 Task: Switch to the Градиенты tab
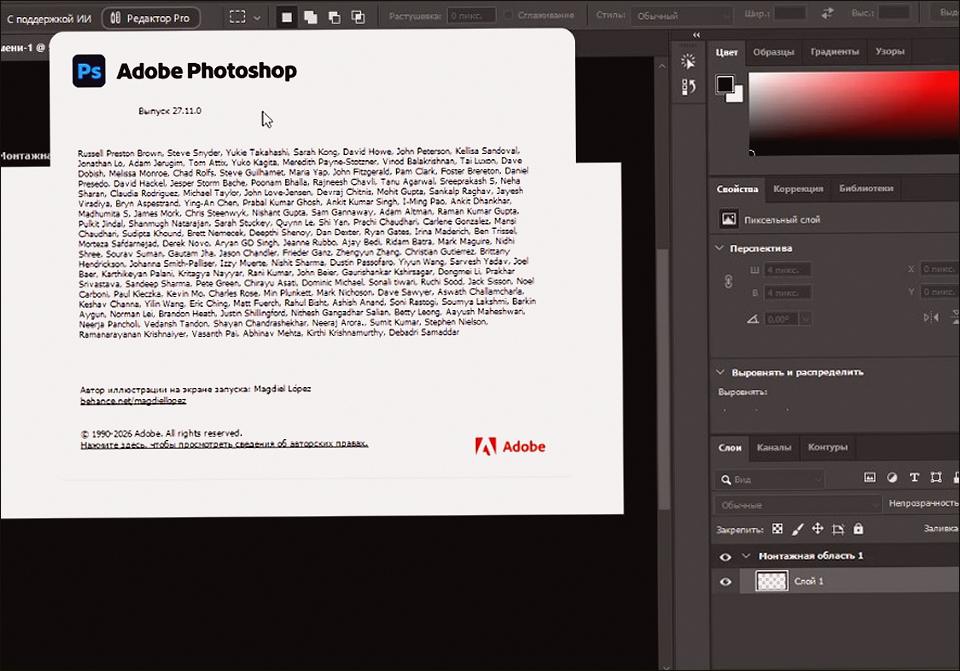click(834, 52)
